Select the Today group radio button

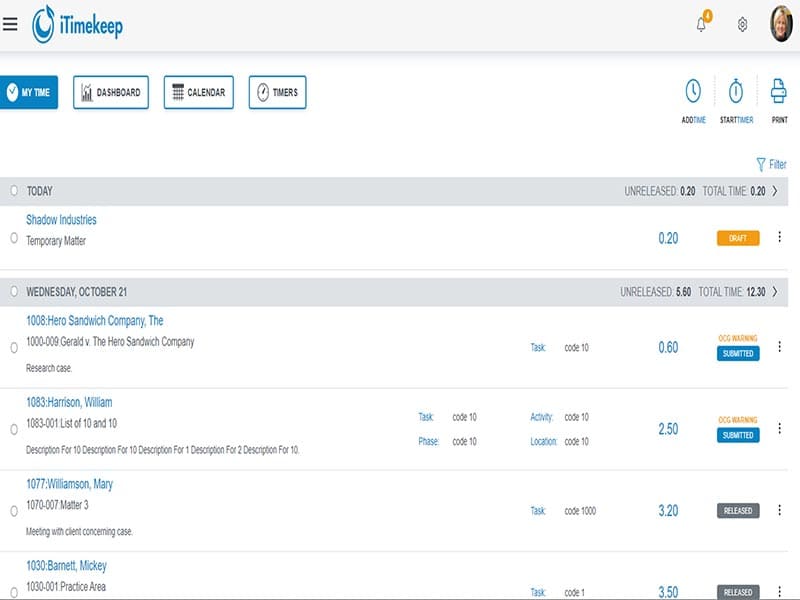tap(14, 191)
